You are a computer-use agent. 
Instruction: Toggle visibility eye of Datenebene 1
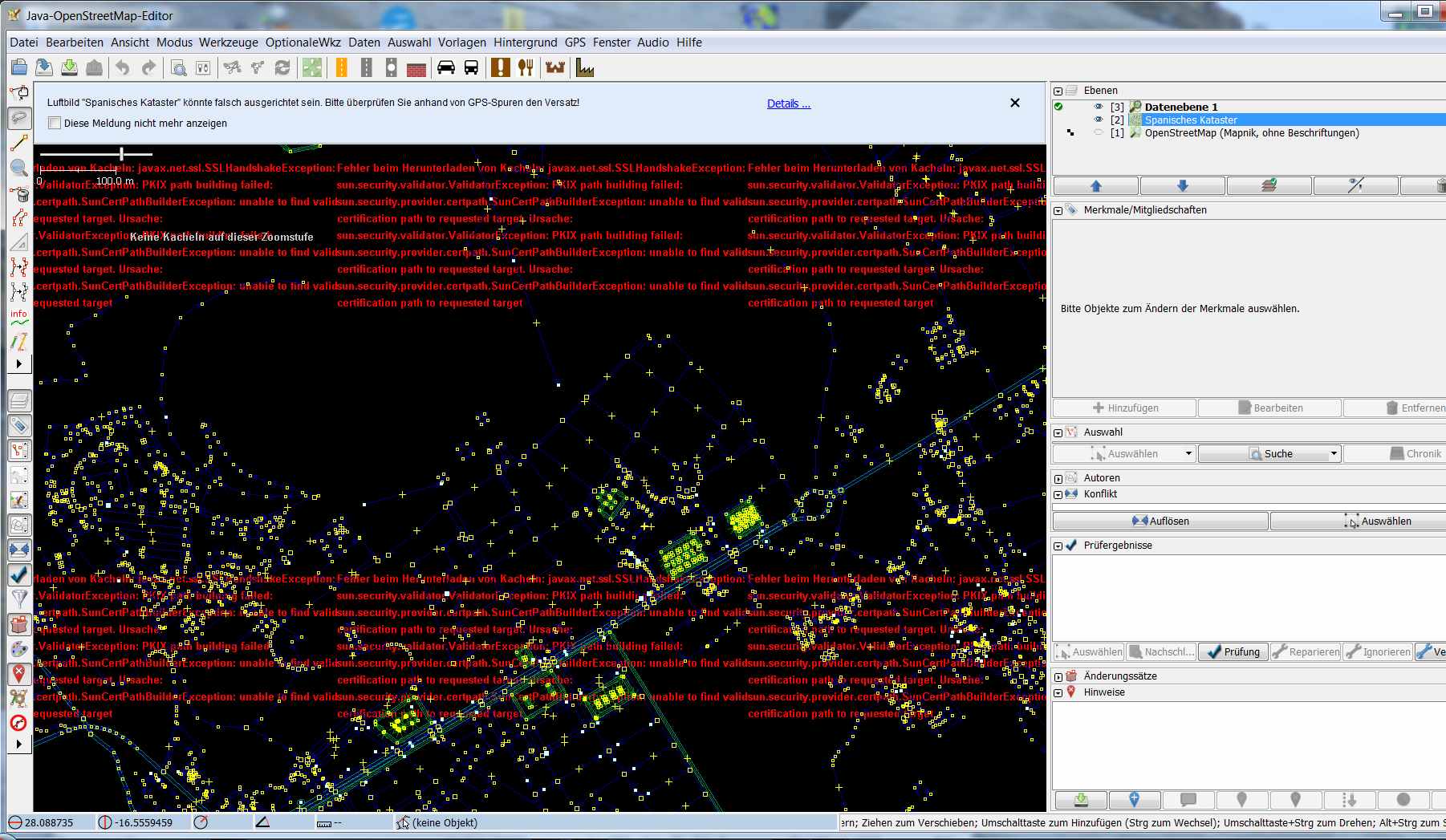click(1099, 107)
